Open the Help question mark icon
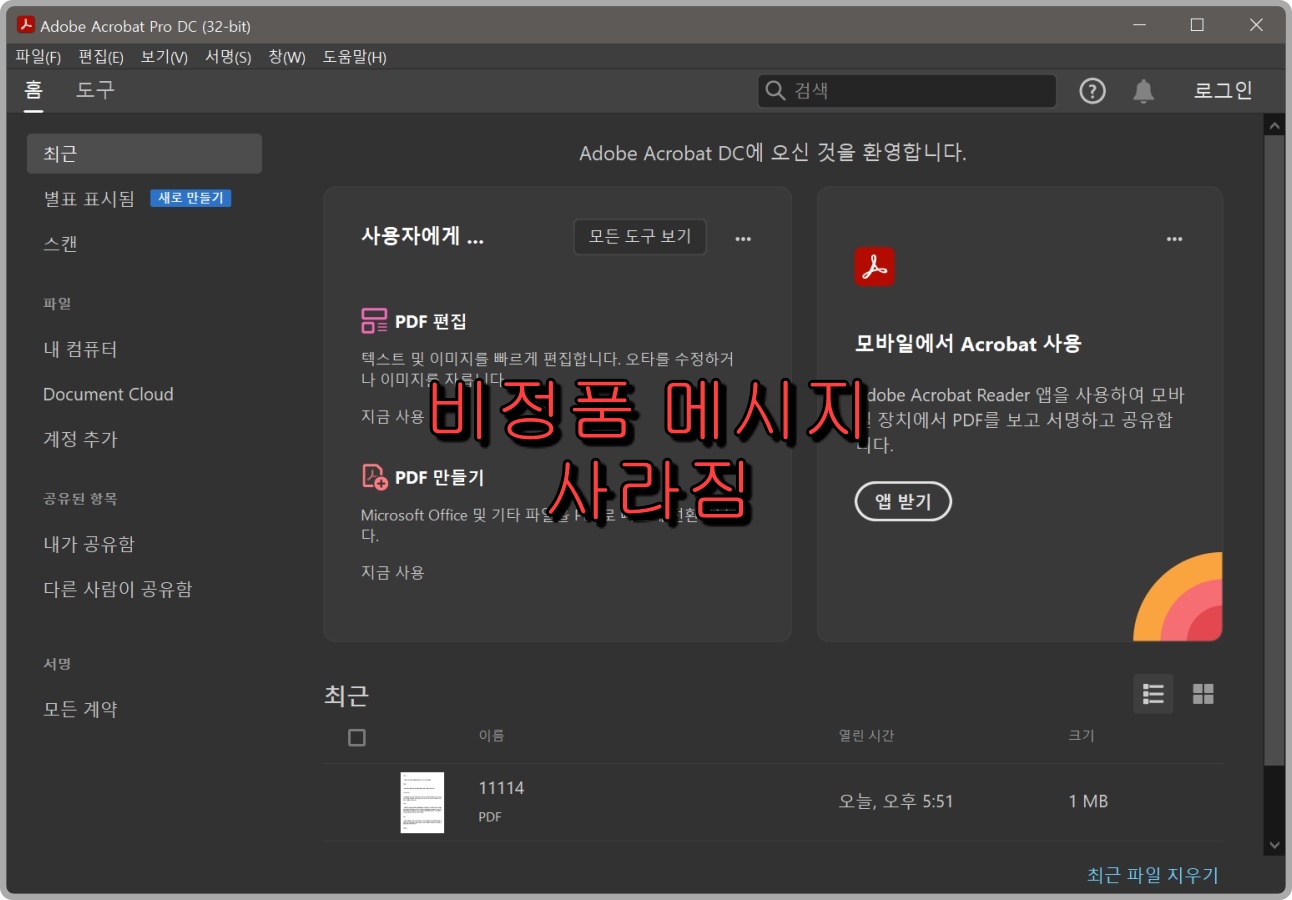The image size is (1292, 900). (x=1092, y=91)
